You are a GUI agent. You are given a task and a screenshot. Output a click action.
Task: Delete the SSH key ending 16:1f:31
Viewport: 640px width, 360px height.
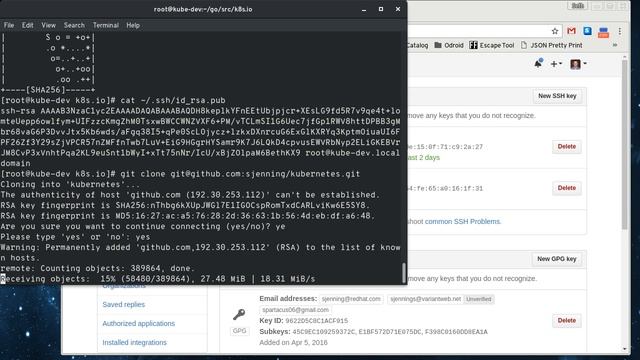[567, 188]
